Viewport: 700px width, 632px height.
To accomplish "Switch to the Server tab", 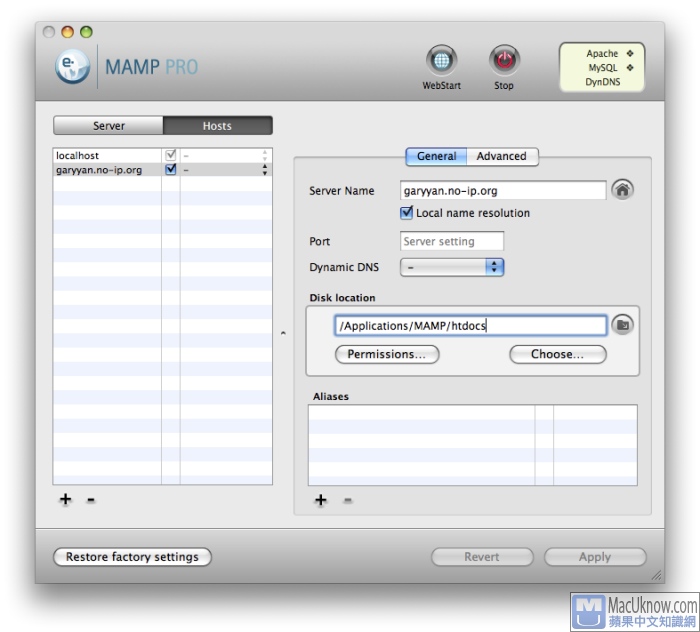I will coord(109,126).
